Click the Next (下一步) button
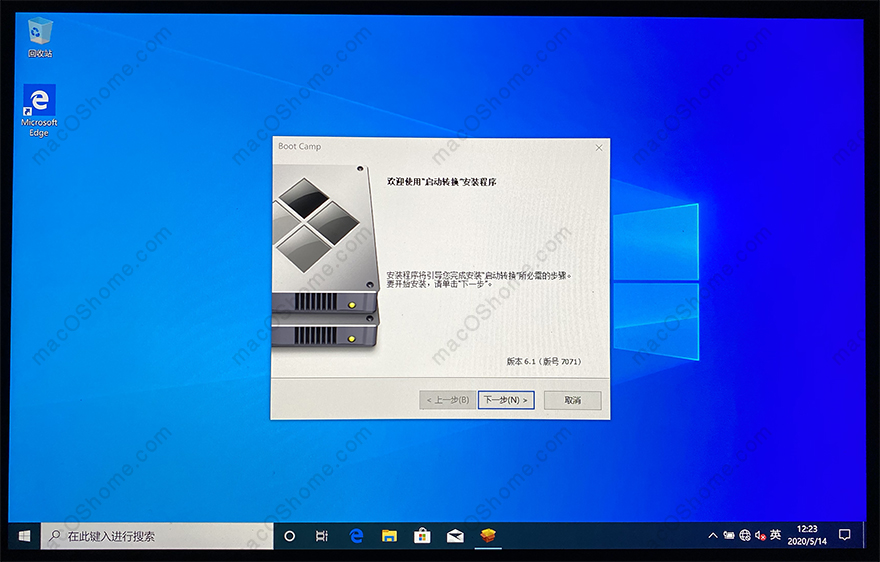 click(x=506, y=400)
